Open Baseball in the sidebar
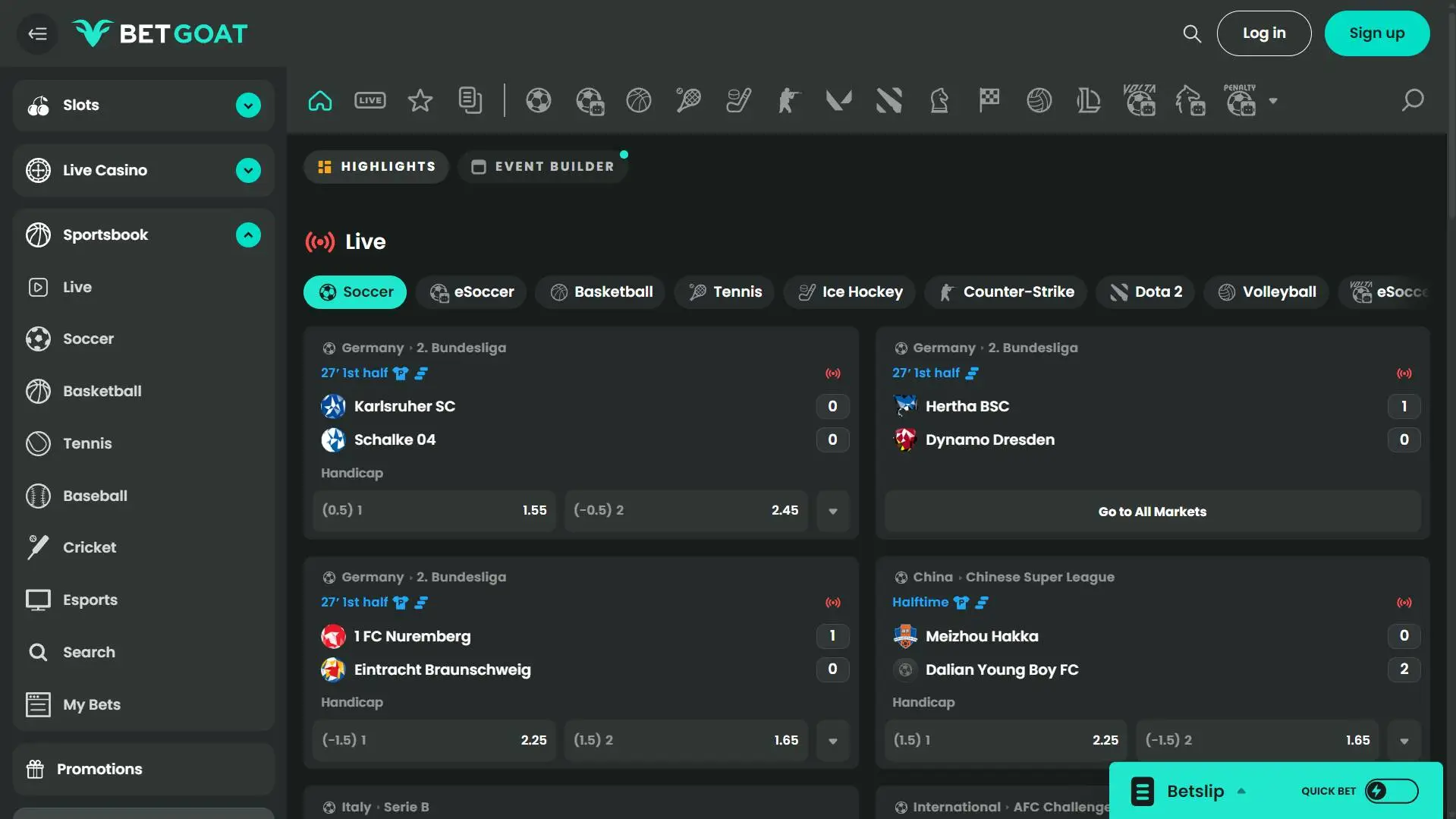Viewport: 1456px width, 819px height. pos(143,496)
